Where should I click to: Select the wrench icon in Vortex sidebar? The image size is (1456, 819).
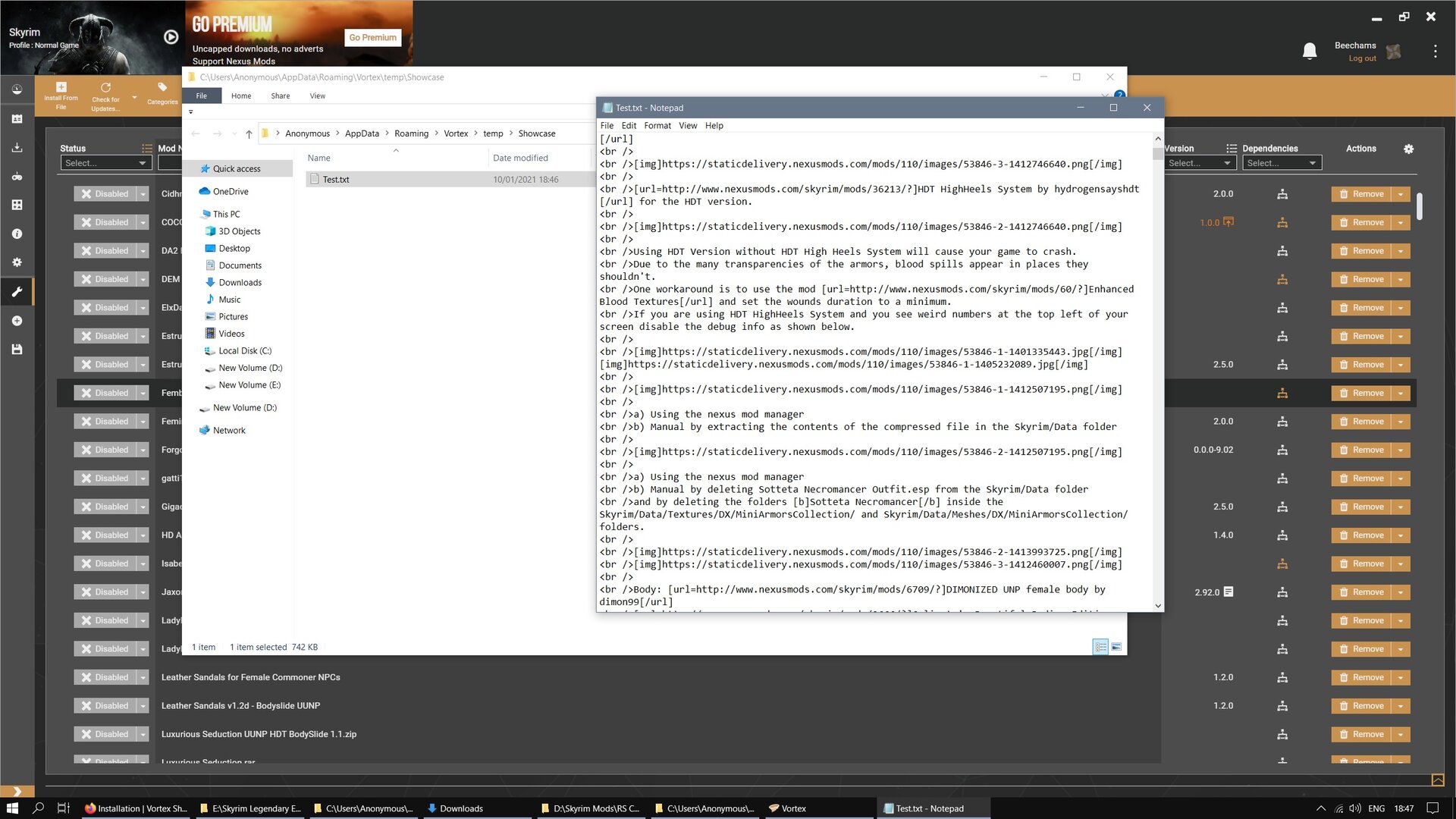click(17, 291)
